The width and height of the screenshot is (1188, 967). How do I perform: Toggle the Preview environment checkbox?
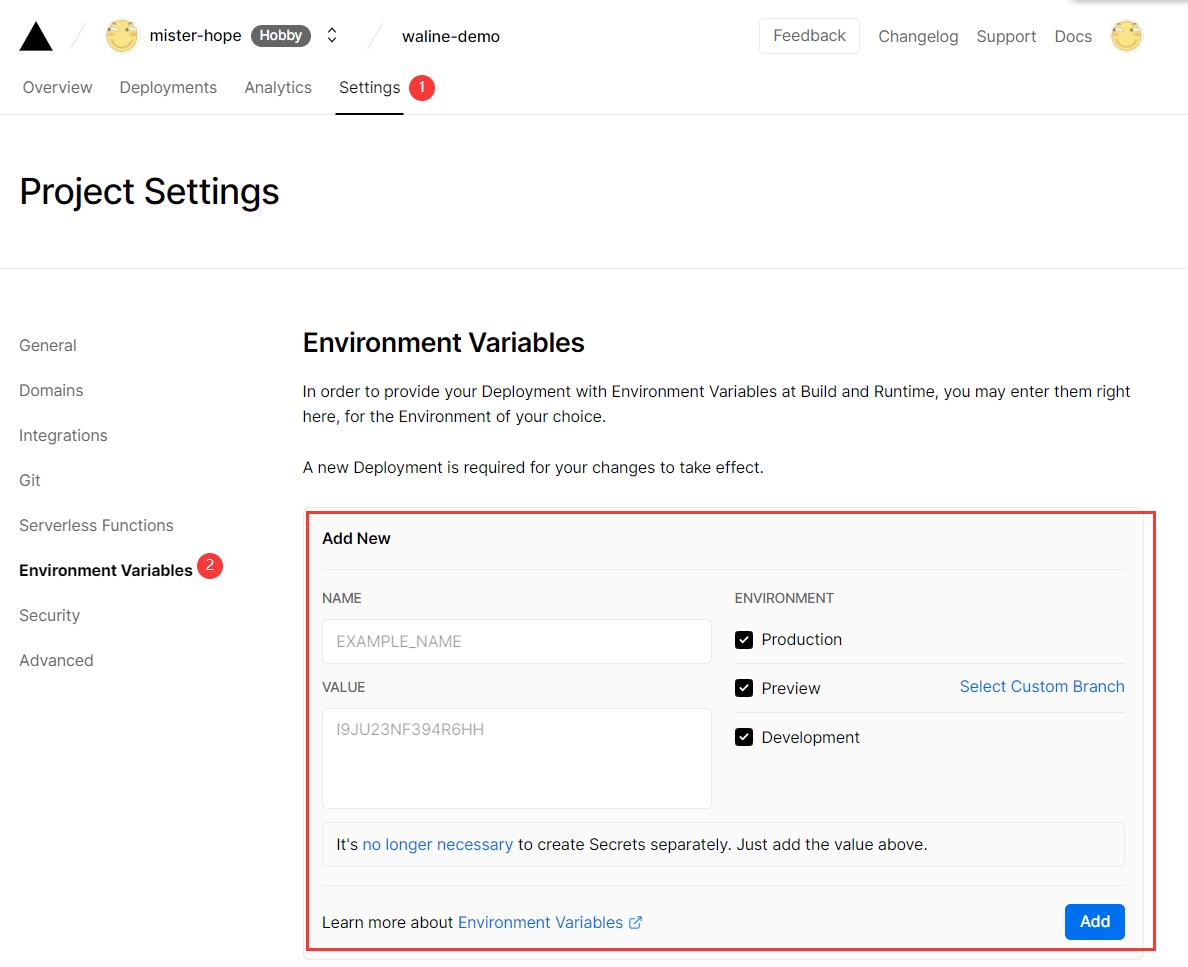coord(744,688)
